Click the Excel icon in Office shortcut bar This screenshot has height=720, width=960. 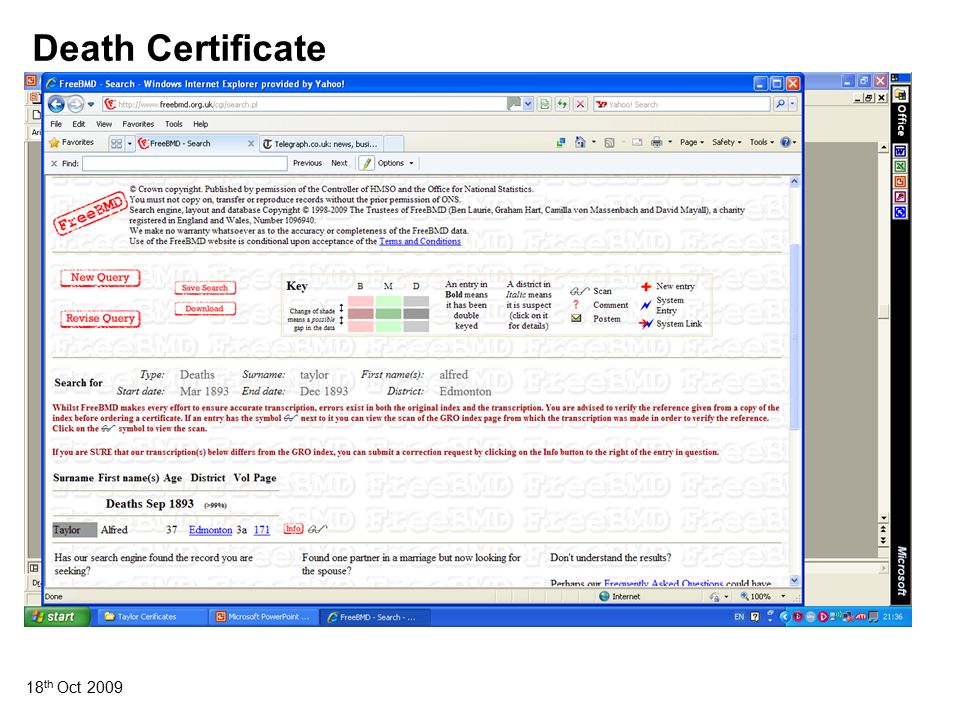tap(900, 166)
